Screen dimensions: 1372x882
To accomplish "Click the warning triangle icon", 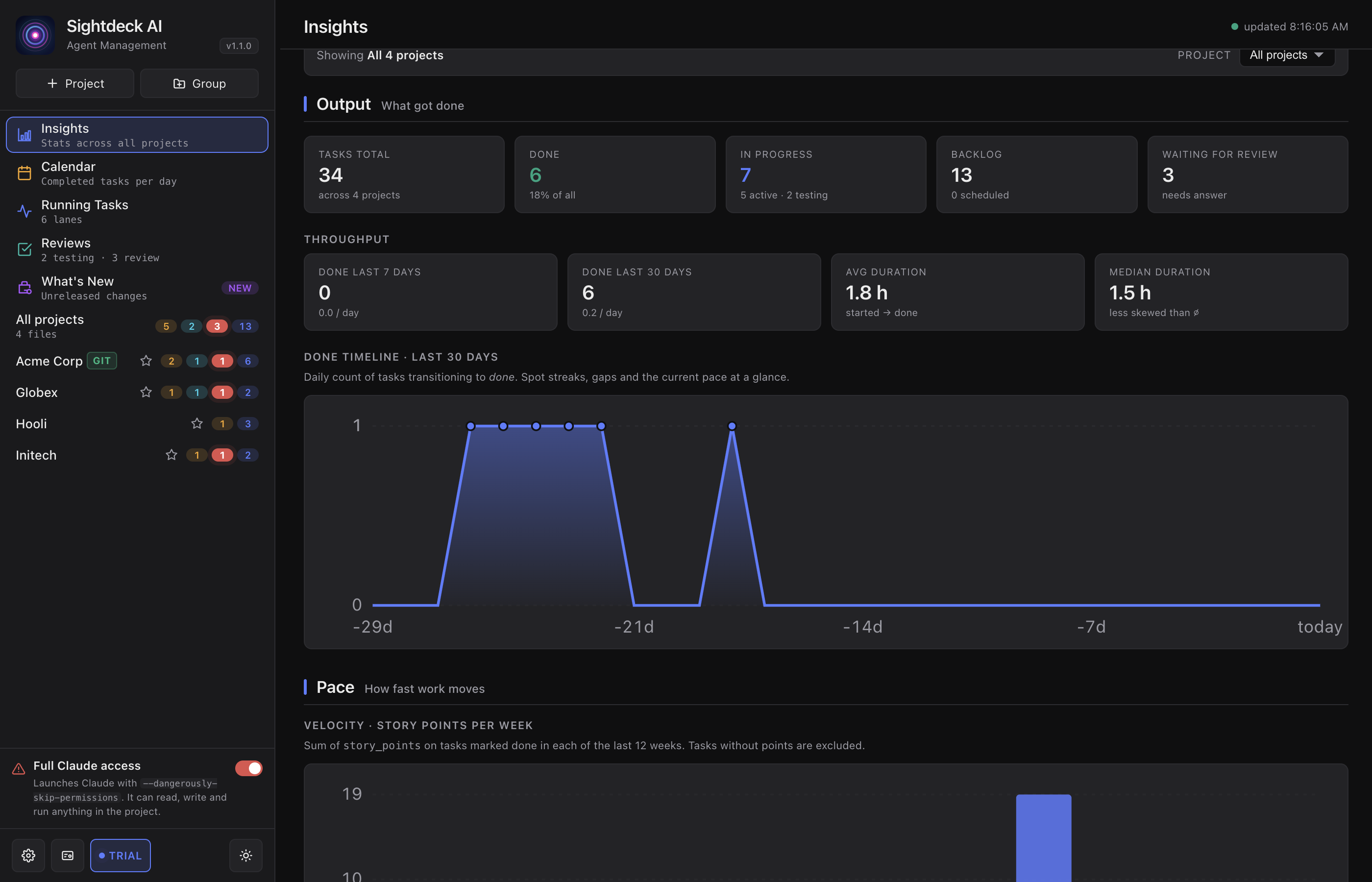I will (19, 769).
